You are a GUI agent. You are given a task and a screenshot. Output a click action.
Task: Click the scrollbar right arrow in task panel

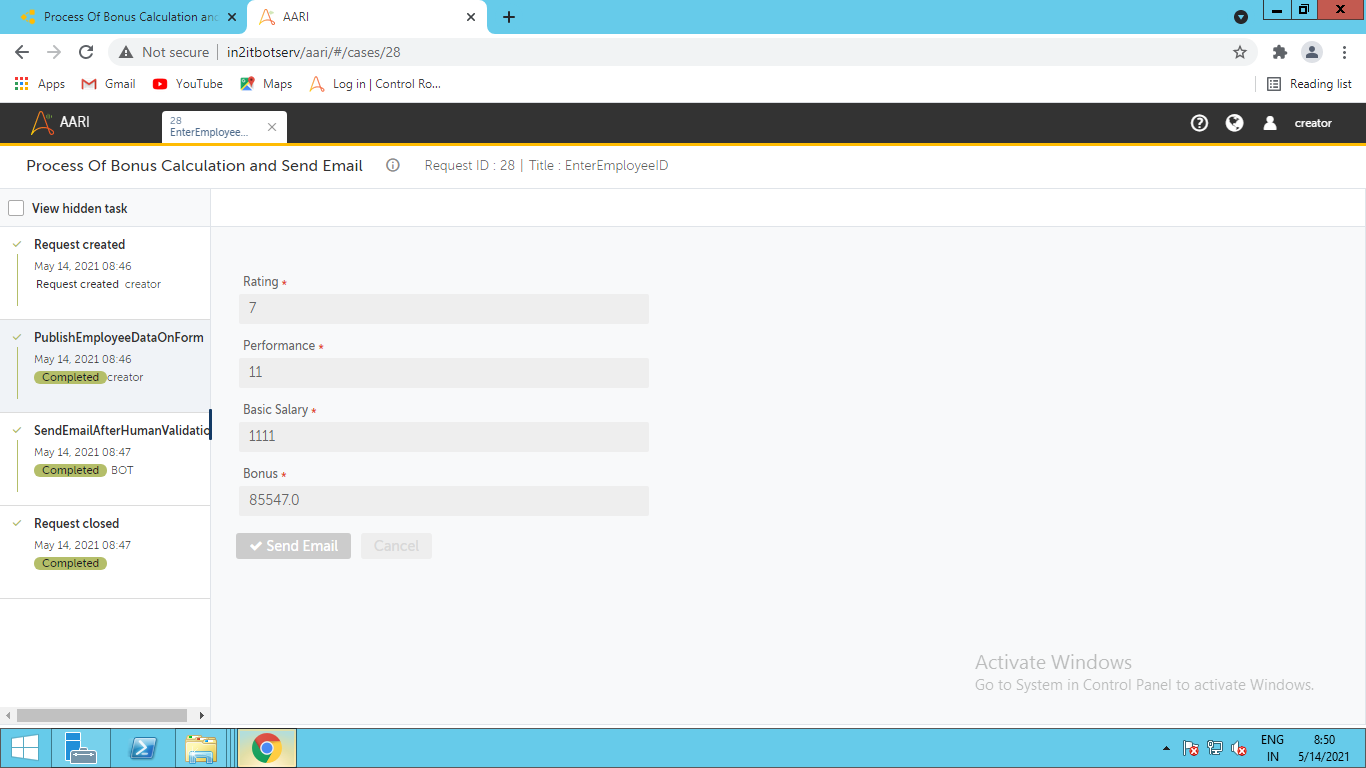pos(202,716)
